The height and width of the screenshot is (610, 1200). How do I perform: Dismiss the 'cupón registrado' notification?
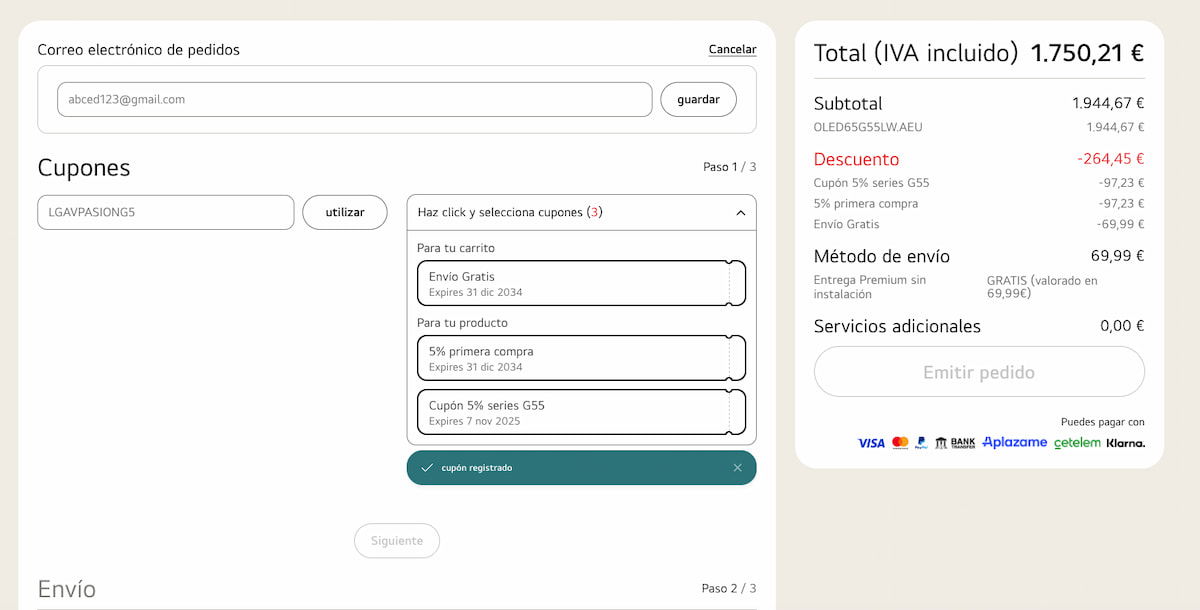click(738, 468)
